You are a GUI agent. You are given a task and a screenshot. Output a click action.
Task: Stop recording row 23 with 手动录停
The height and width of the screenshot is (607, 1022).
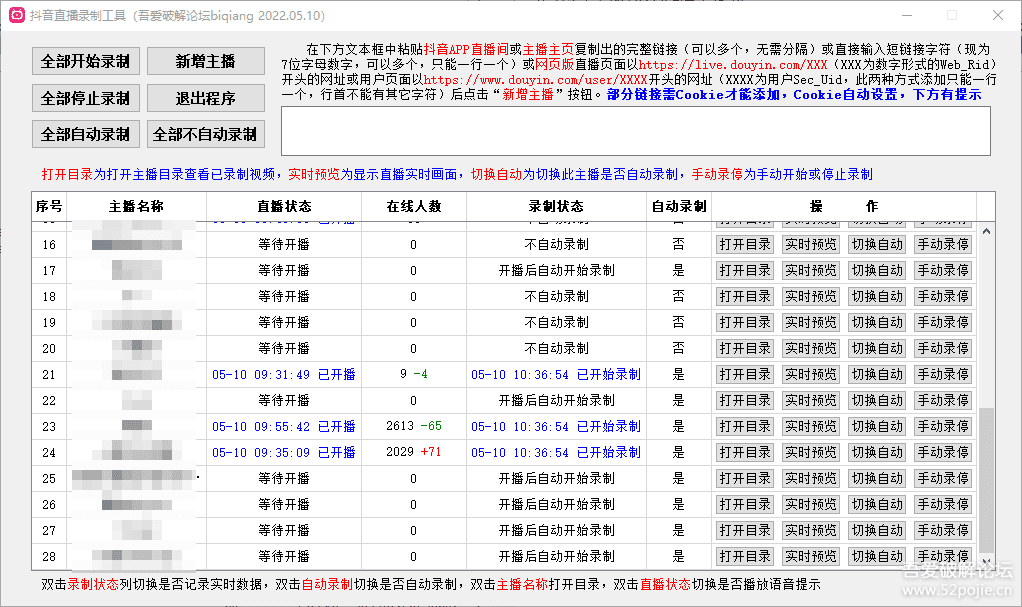point(942,426)
